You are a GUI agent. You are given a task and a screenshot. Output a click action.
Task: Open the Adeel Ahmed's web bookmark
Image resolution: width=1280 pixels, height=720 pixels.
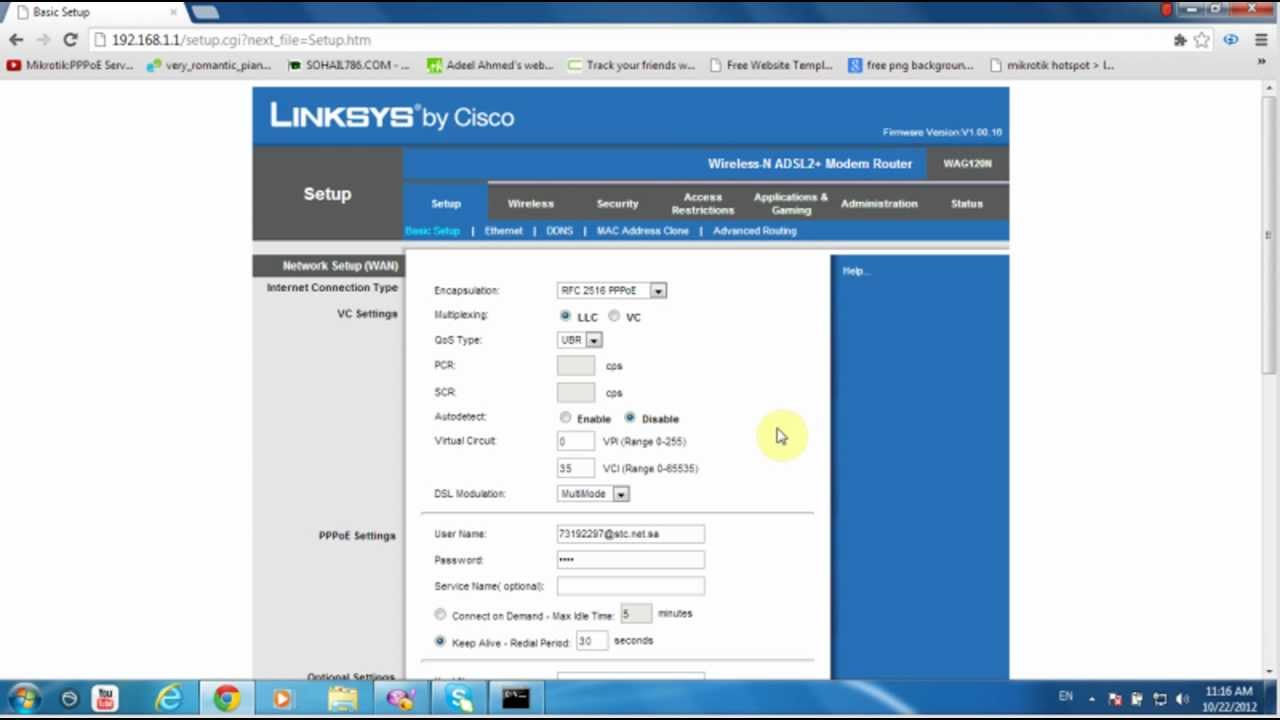pos(490,65)
